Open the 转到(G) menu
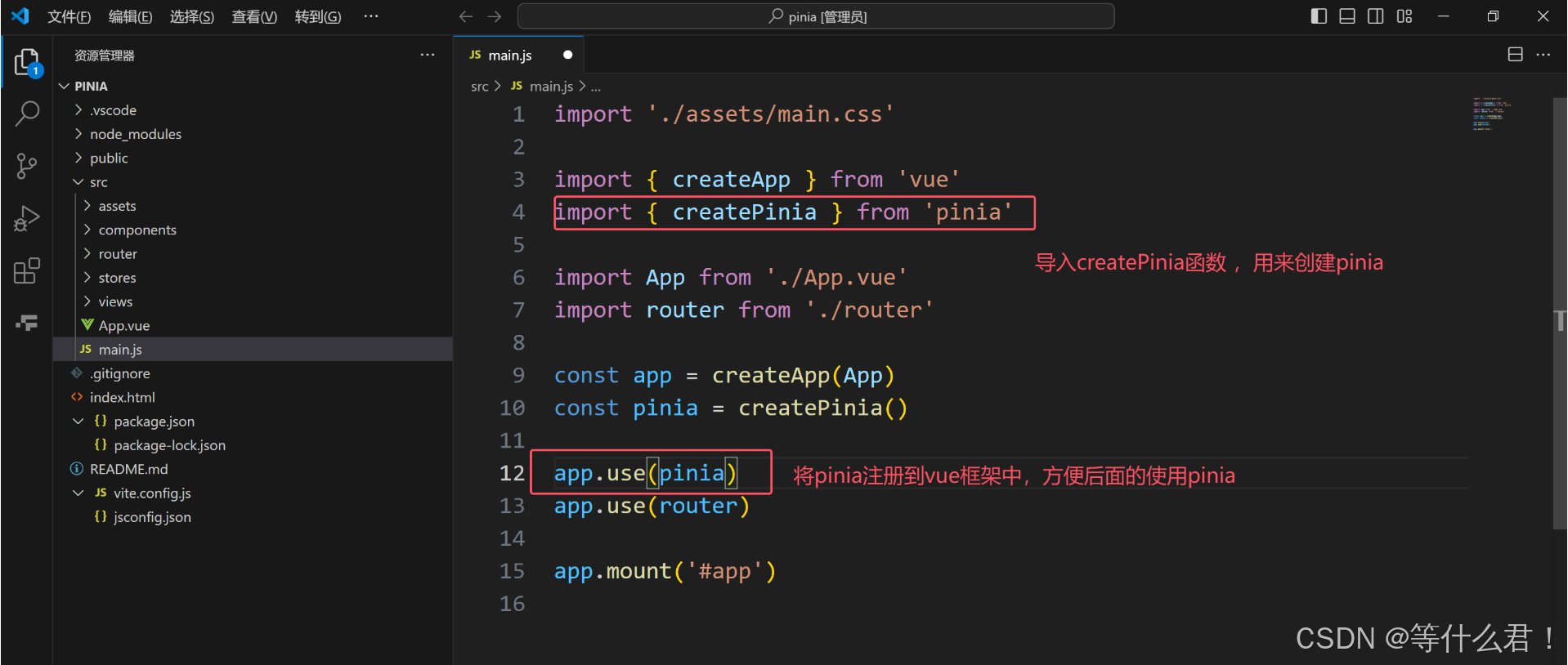 pos(318,16)
